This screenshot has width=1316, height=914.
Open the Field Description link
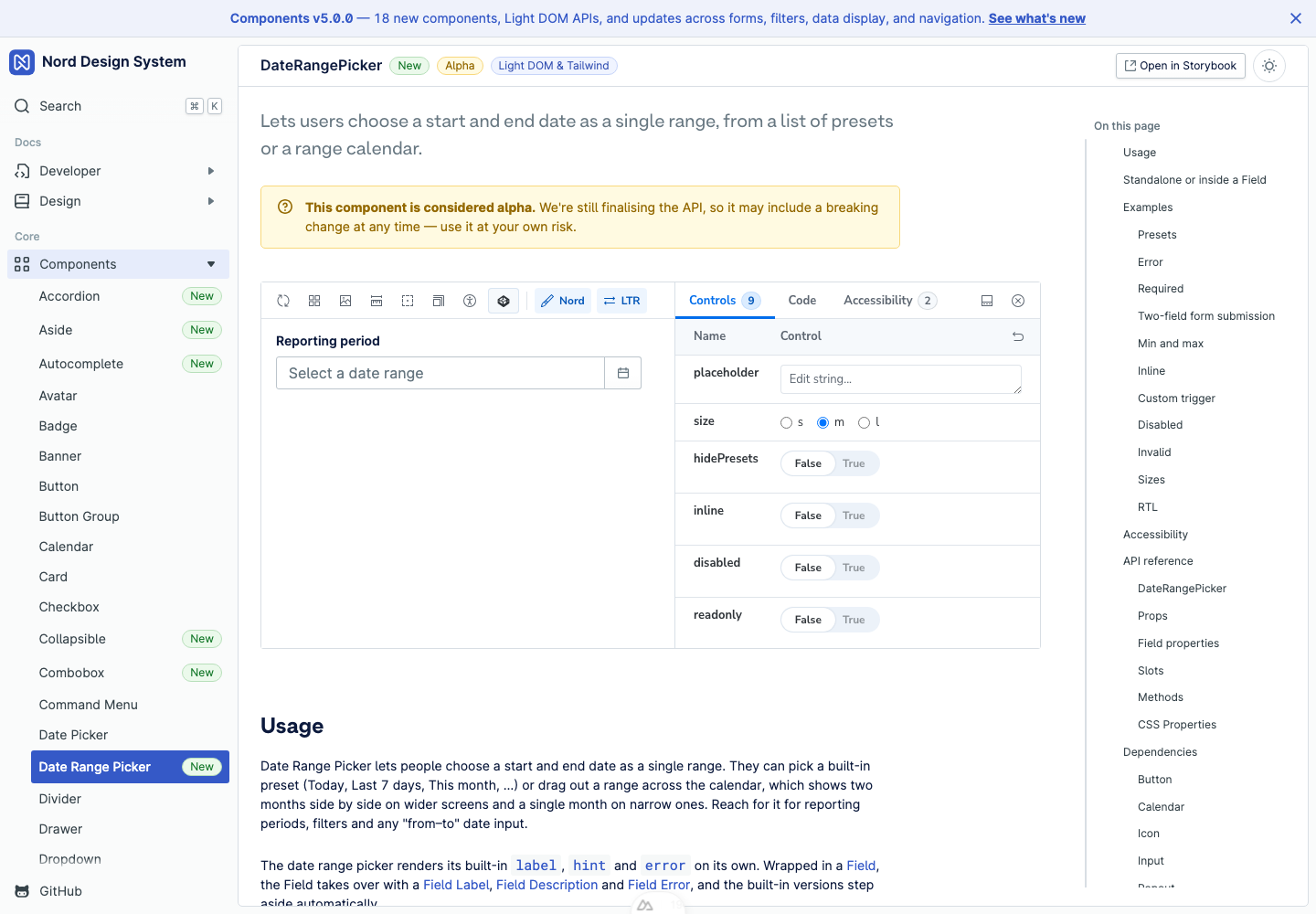(547, 885)
